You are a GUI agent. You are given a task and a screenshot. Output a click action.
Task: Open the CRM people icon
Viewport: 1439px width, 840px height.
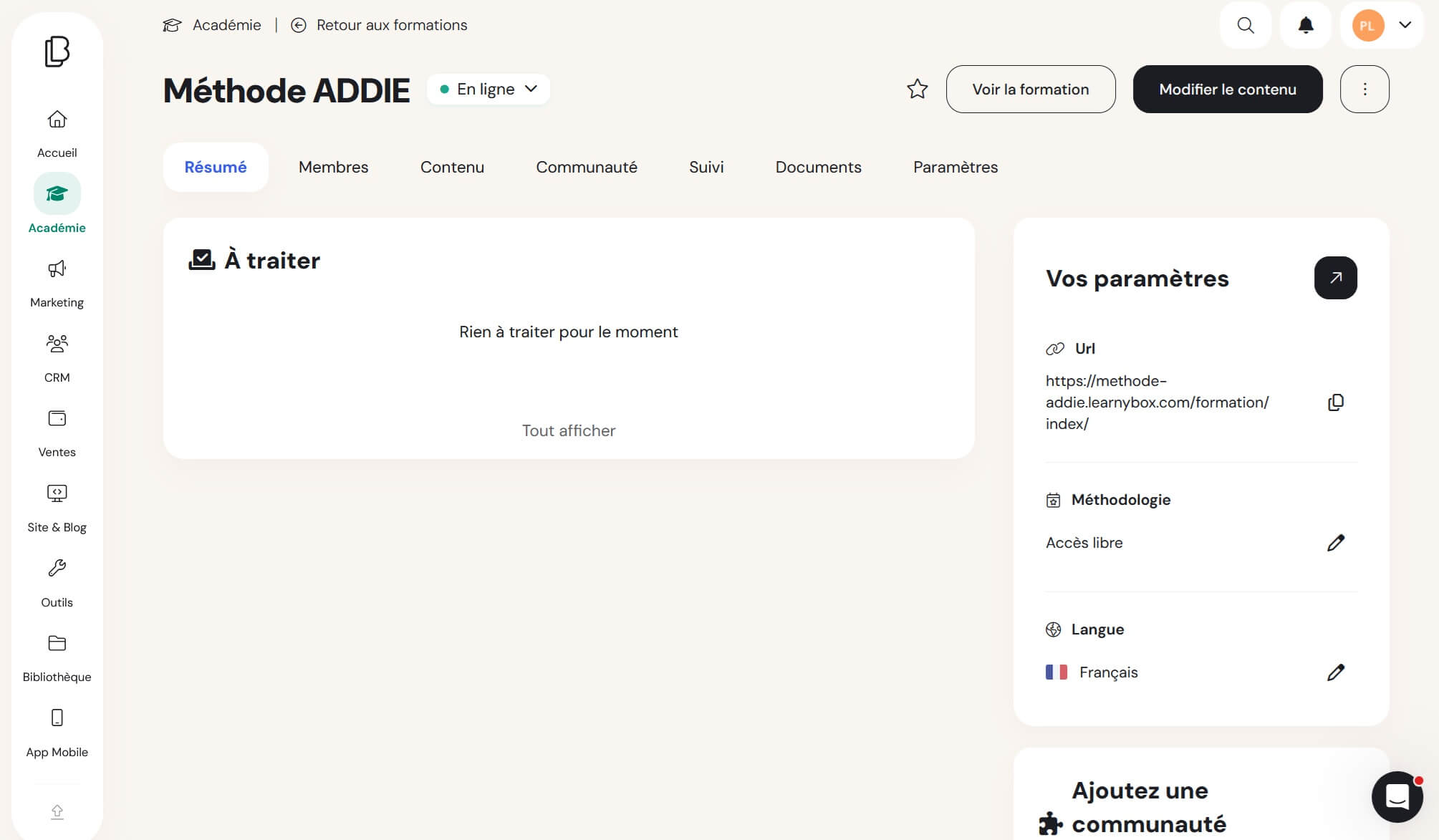click(x=57, y=344)
